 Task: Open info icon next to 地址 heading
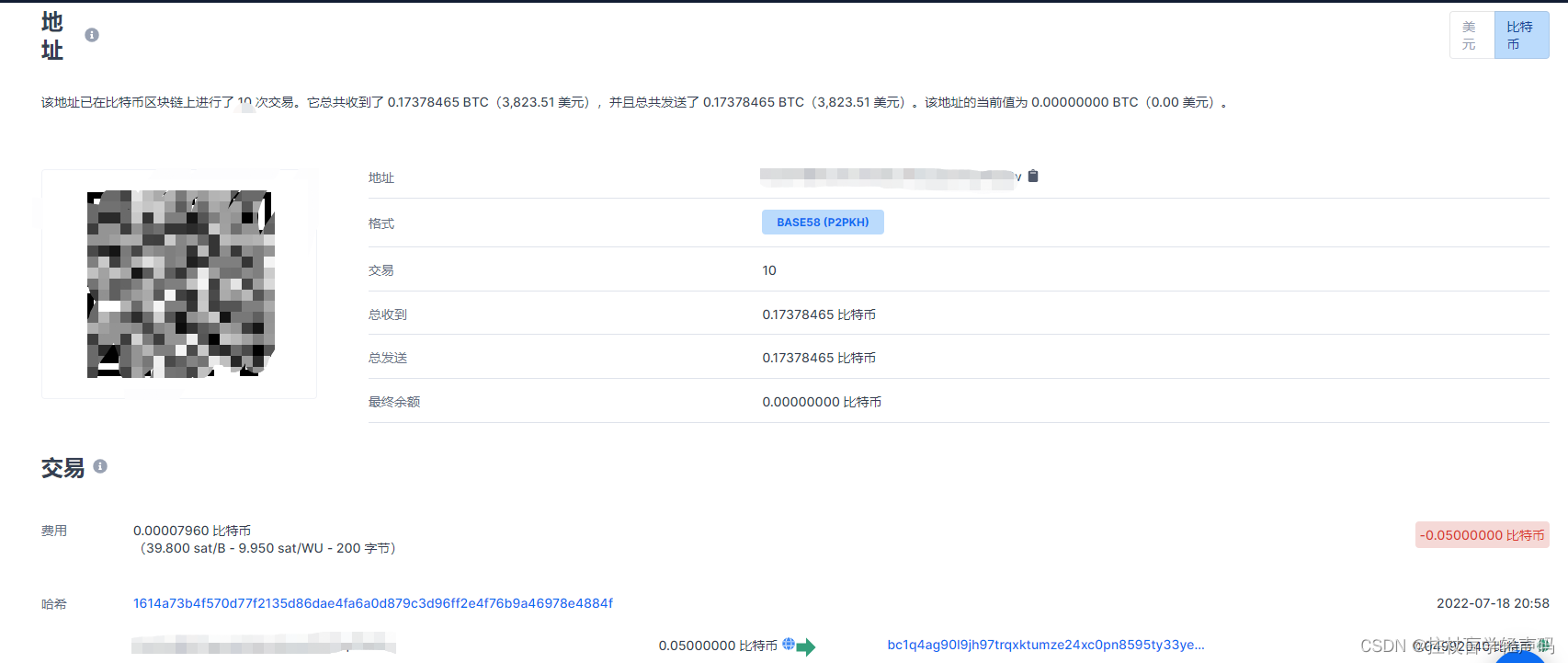pyautogui.click(x=92, y=35)
